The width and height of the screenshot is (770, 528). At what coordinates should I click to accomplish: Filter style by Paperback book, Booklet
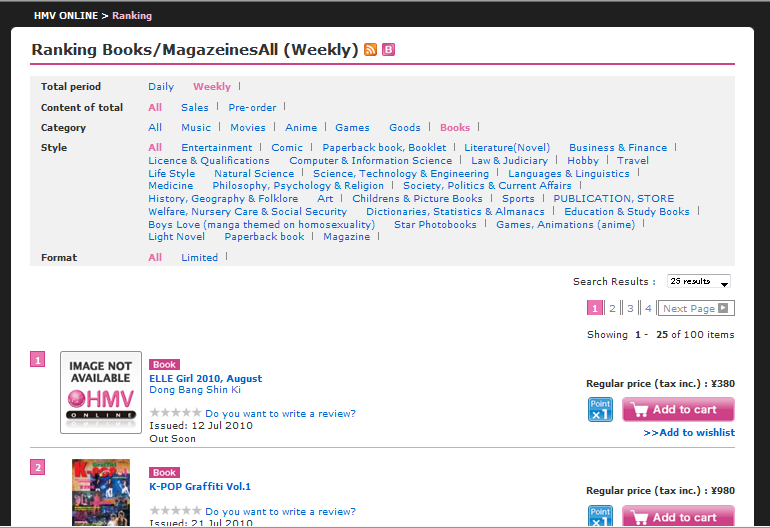coord(384,148)
